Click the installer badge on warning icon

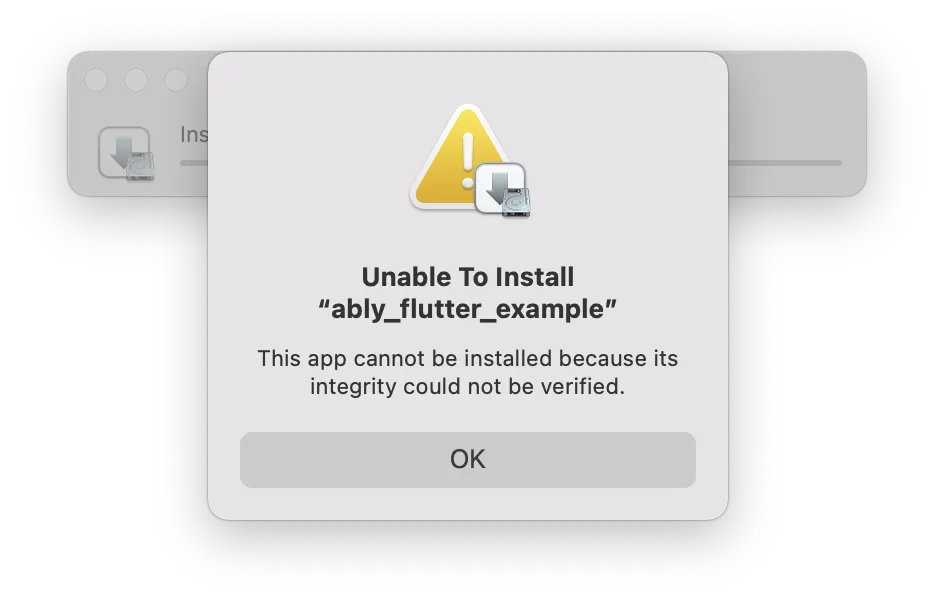pos(502,189)
